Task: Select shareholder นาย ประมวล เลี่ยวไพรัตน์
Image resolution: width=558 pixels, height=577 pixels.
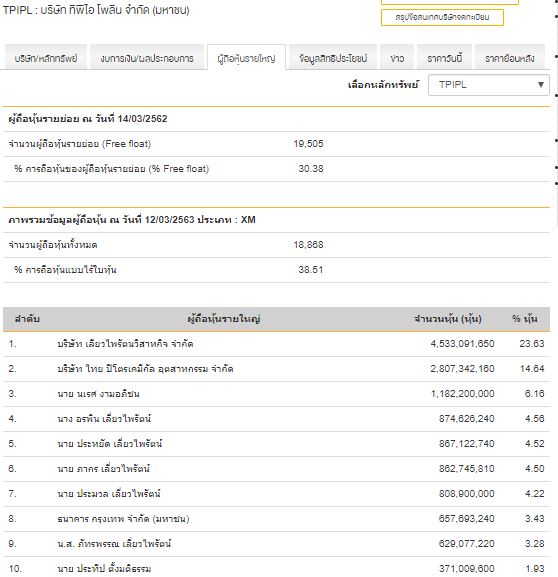Action: (109, 494)
